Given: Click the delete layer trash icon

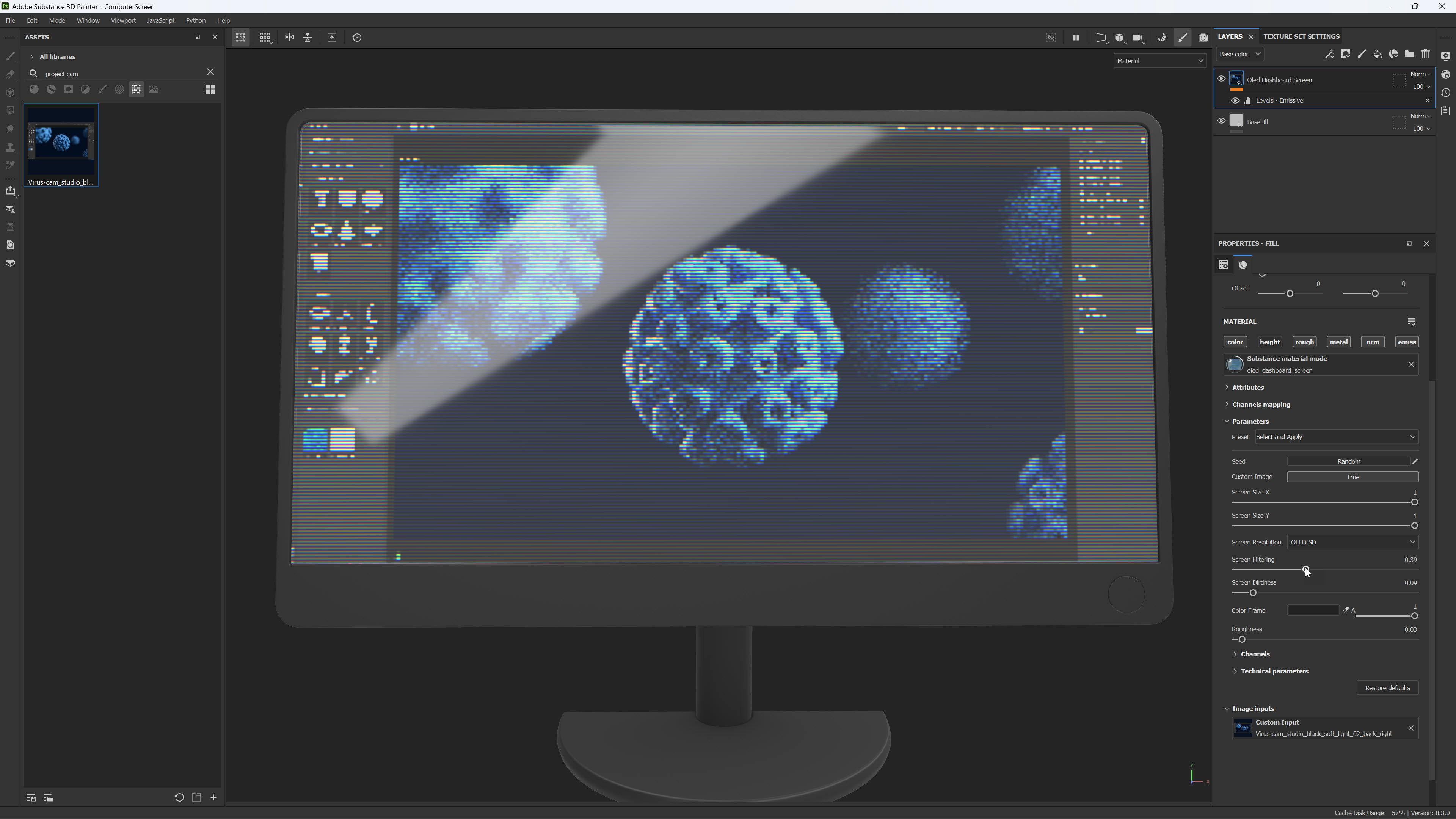Looking at the screenshot, I should [x=1426, y=54].
